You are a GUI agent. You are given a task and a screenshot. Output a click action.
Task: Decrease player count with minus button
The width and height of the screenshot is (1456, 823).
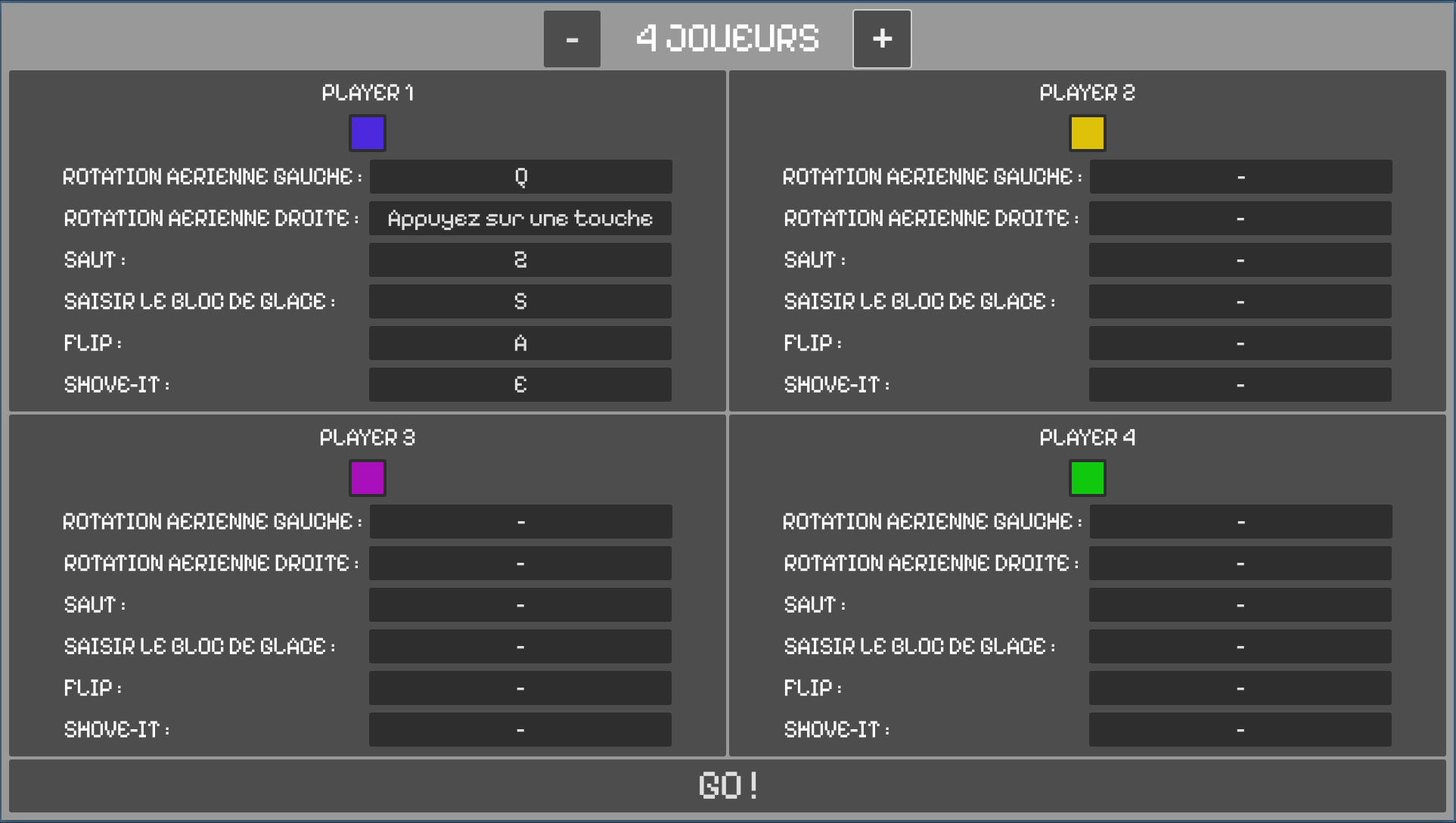572,39
